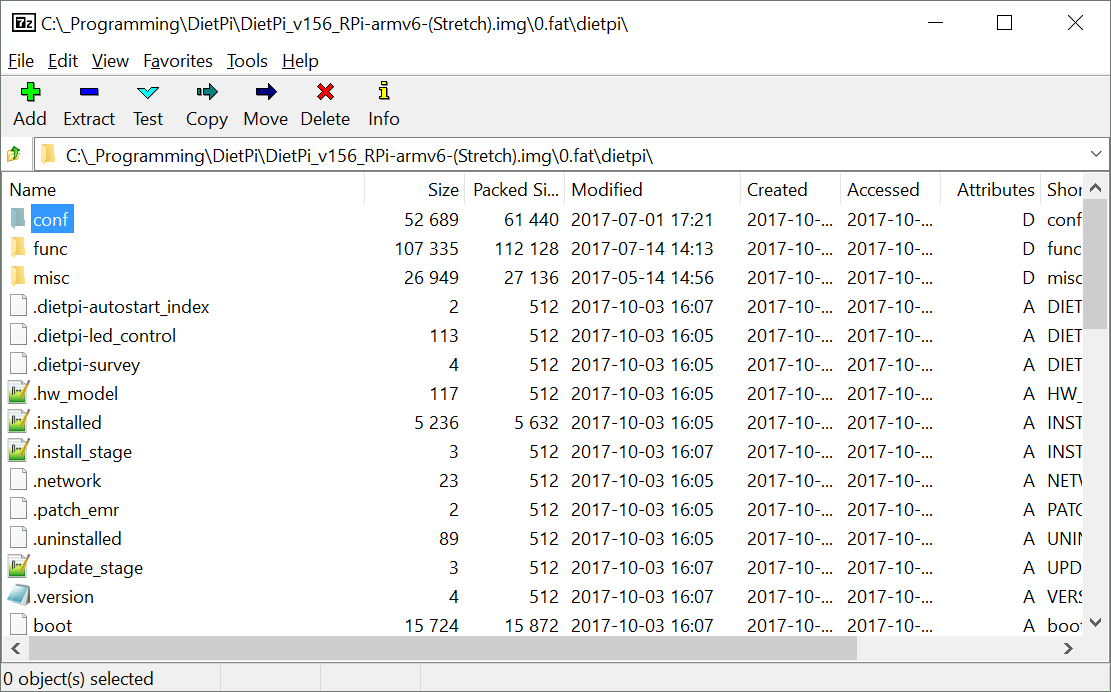Screen dimensions: 1111x692
Task: Select the .update_stage file name
Action: click(x=88, y=568)
